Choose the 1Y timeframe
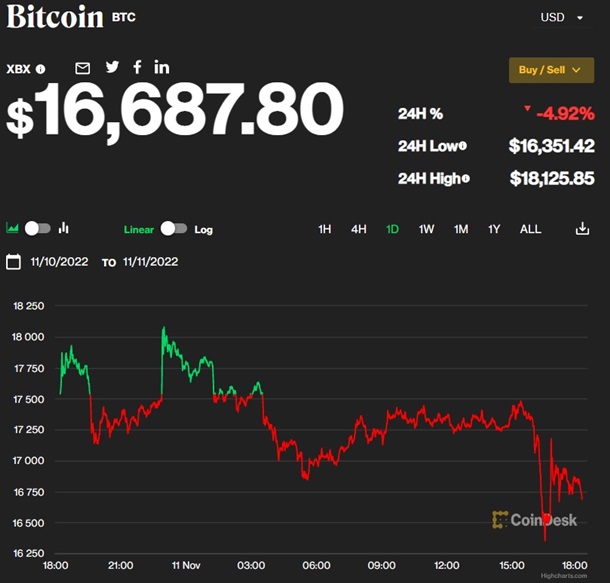610x583 pixels. point(494,229)
